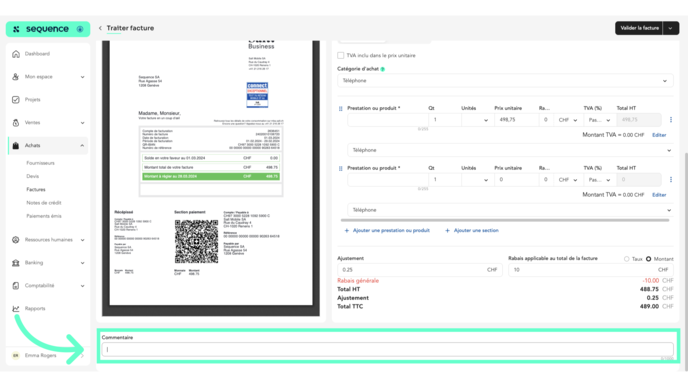Click drag handle of first prestation row
The width and height of the screenshot is (688, 387).
pos(340,108)
